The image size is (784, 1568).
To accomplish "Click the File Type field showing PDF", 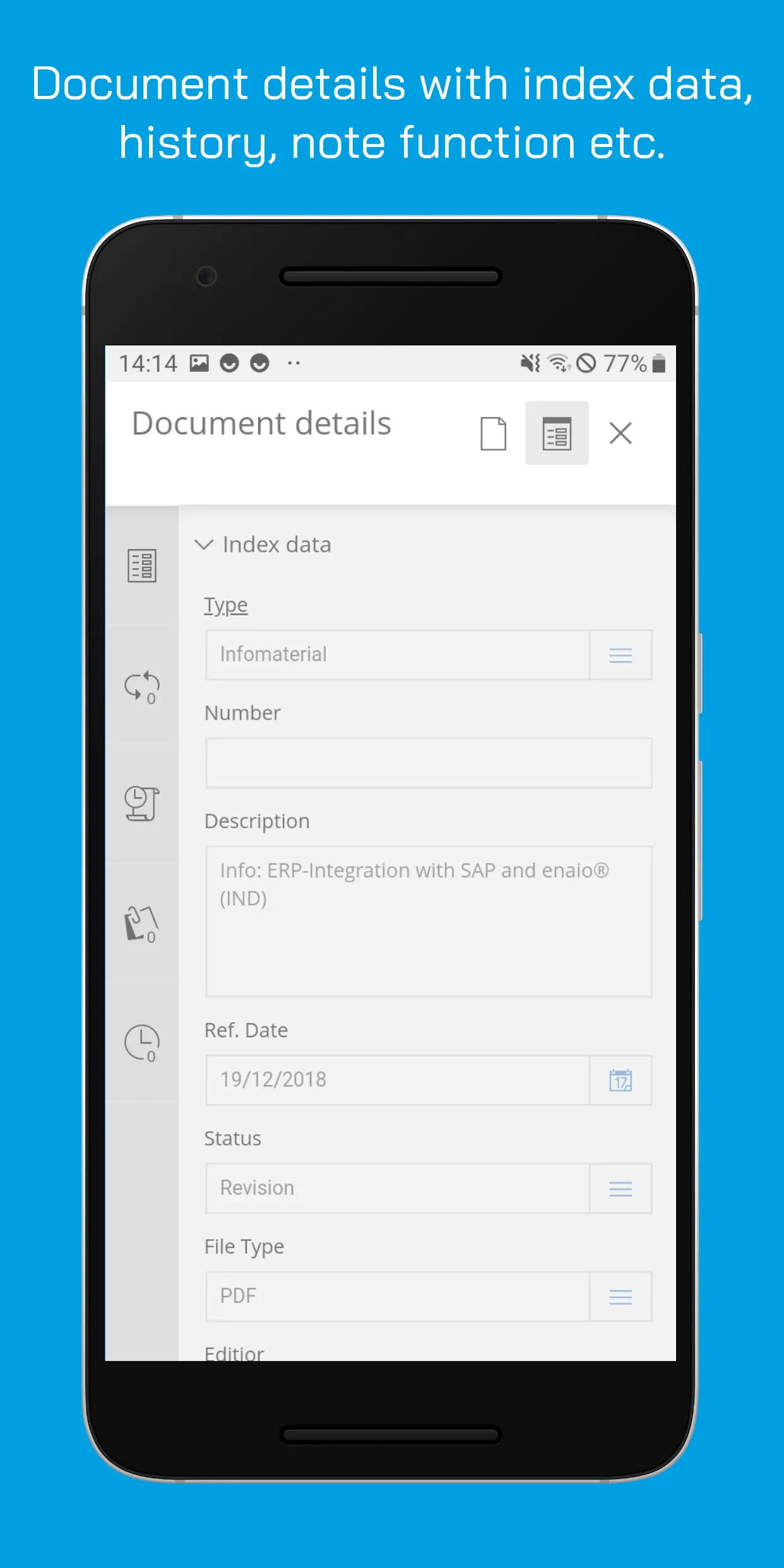I will [x=398, y=1297].
